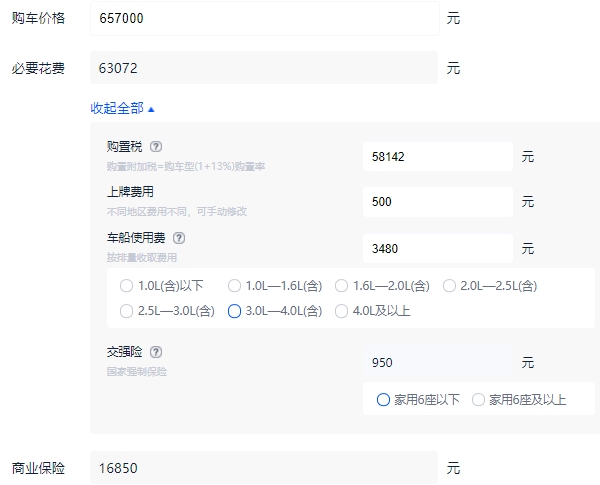Click the 车船使用费 input showing 3480
The width and height of the screenshot is (600, 485).
click(x=438, y=248)
